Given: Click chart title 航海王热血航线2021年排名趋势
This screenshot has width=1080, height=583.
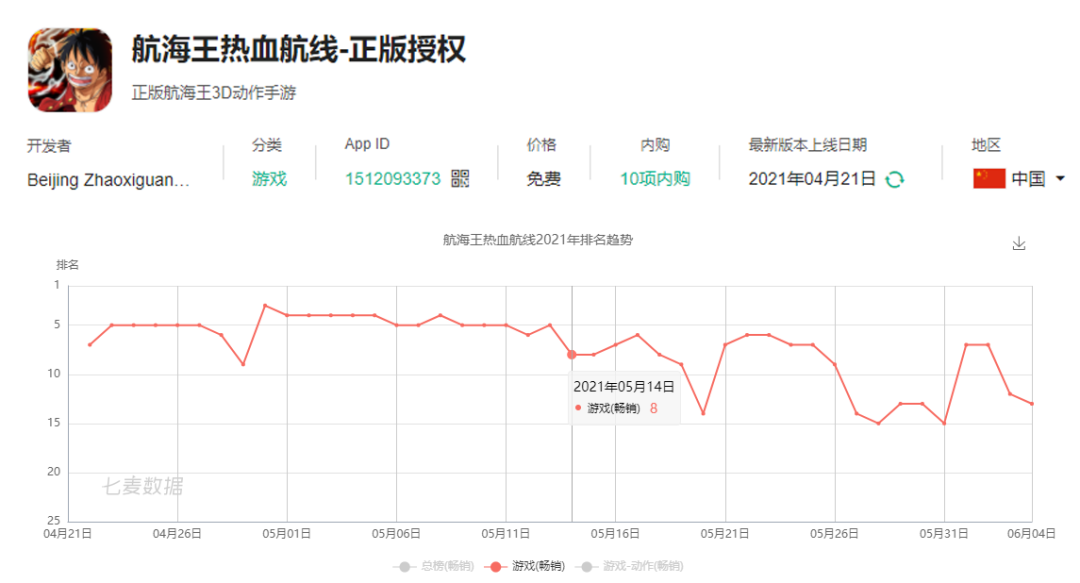Looking at the screenshot, I should pos(537,240).
